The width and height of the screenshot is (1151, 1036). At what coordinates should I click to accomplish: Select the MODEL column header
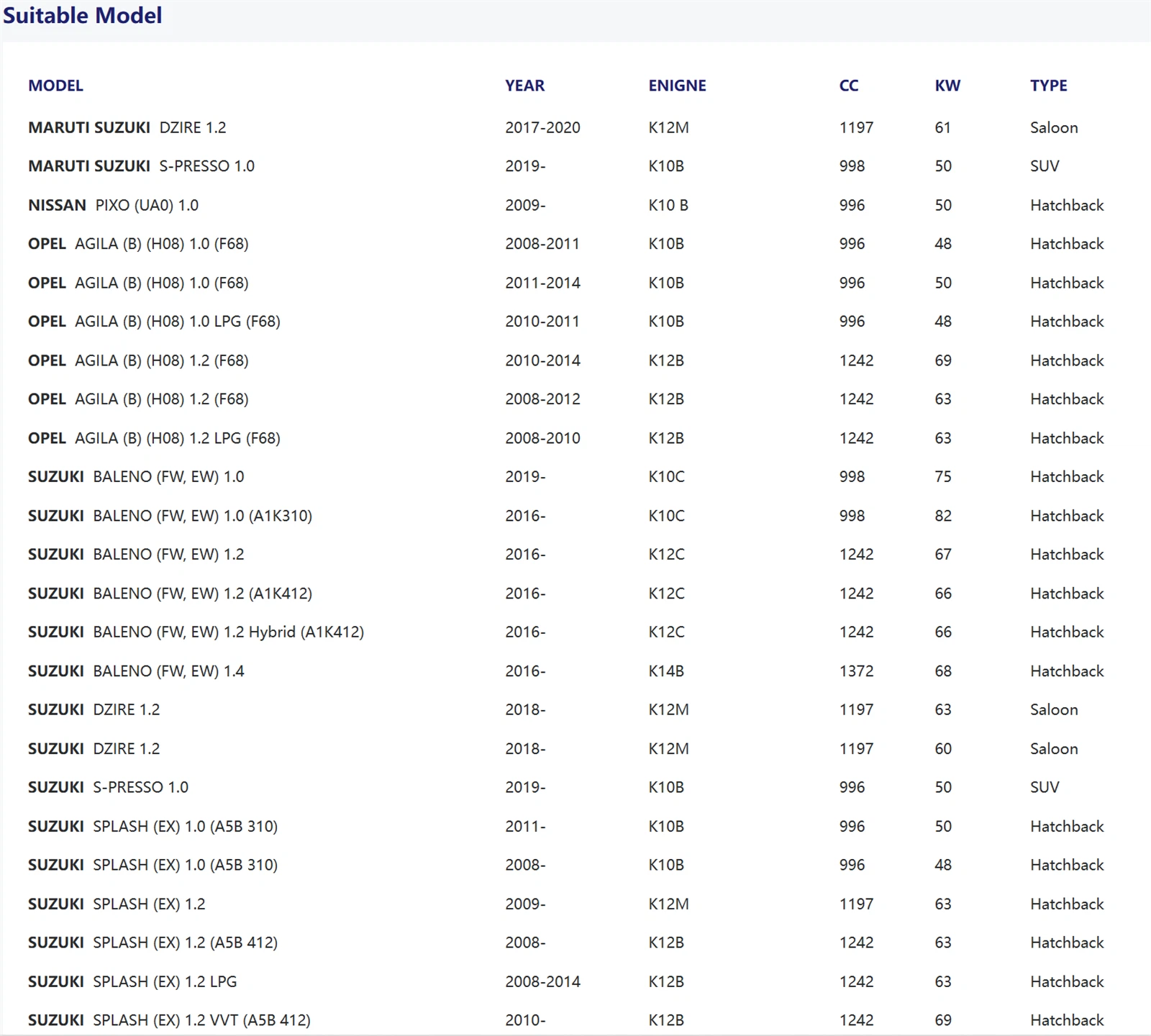click(x=55, y=86)
